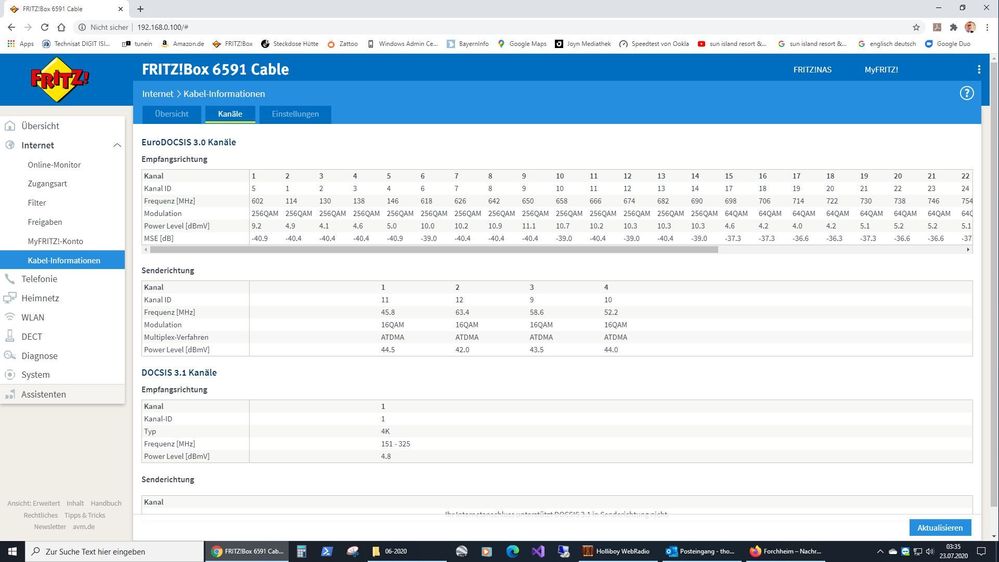Open Filter in the sidebar
999x562 pixels.
pos(37,203)
